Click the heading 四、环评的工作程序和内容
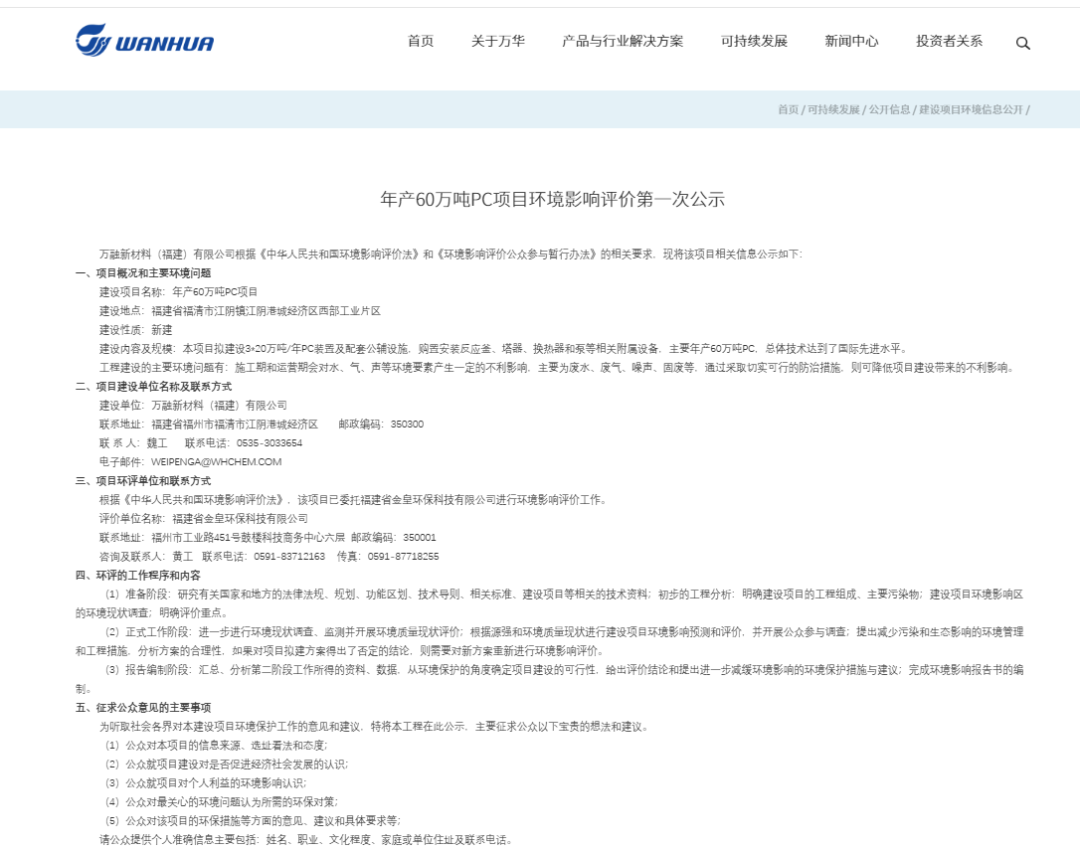Screen dimensions: 1080x852 [138, 575]
